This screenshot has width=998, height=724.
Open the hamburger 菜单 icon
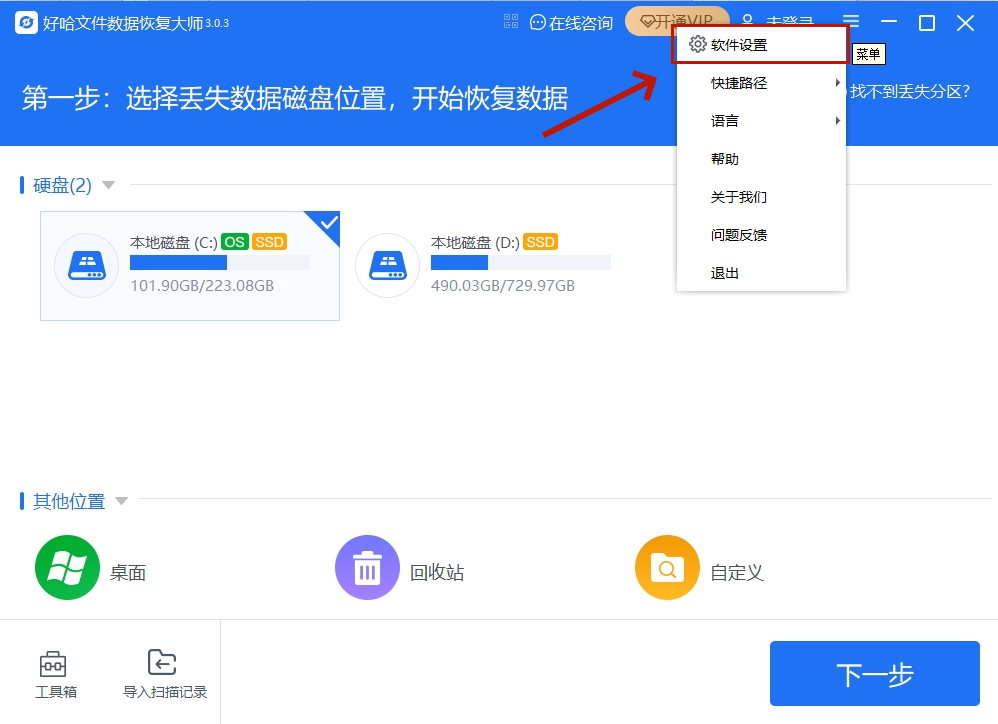[x=852, y=22]
